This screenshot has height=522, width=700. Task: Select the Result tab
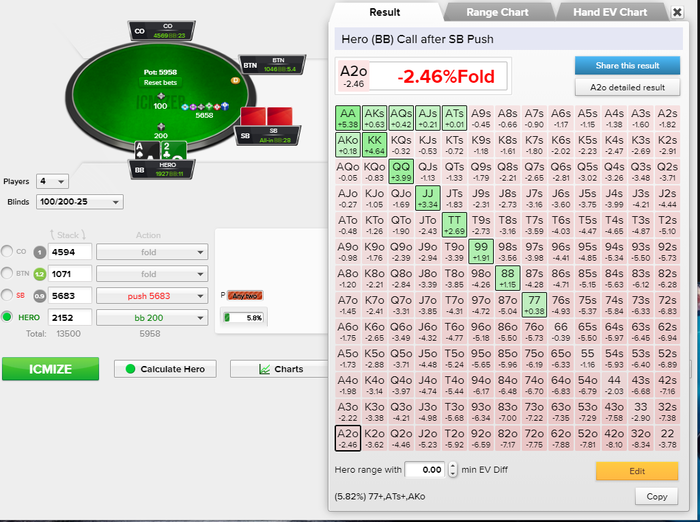(384, 12)
